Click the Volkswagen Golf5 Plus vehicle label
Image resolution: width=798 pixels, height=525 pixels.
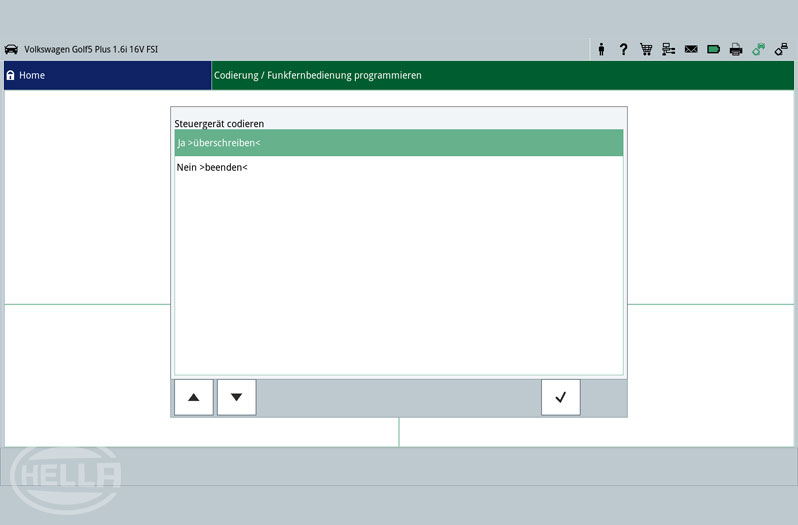pos(91,49)
